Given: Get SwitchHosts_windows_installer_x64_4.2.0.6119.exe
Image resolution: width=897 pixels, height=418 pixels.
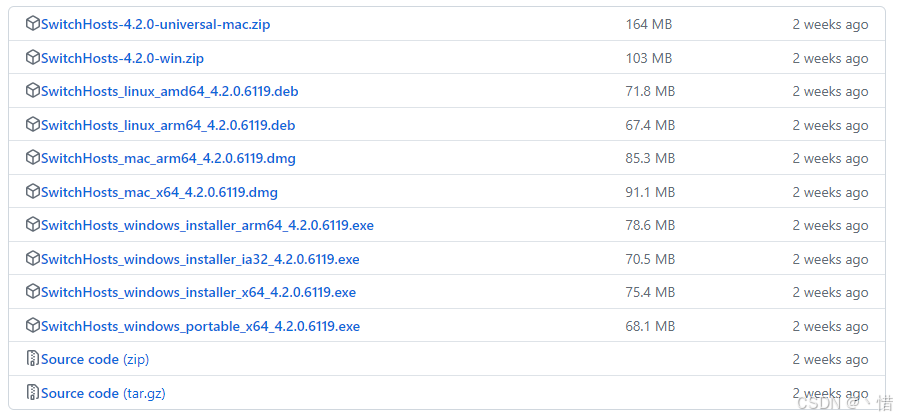Looking at the screenshot, I should pos(199,292).
